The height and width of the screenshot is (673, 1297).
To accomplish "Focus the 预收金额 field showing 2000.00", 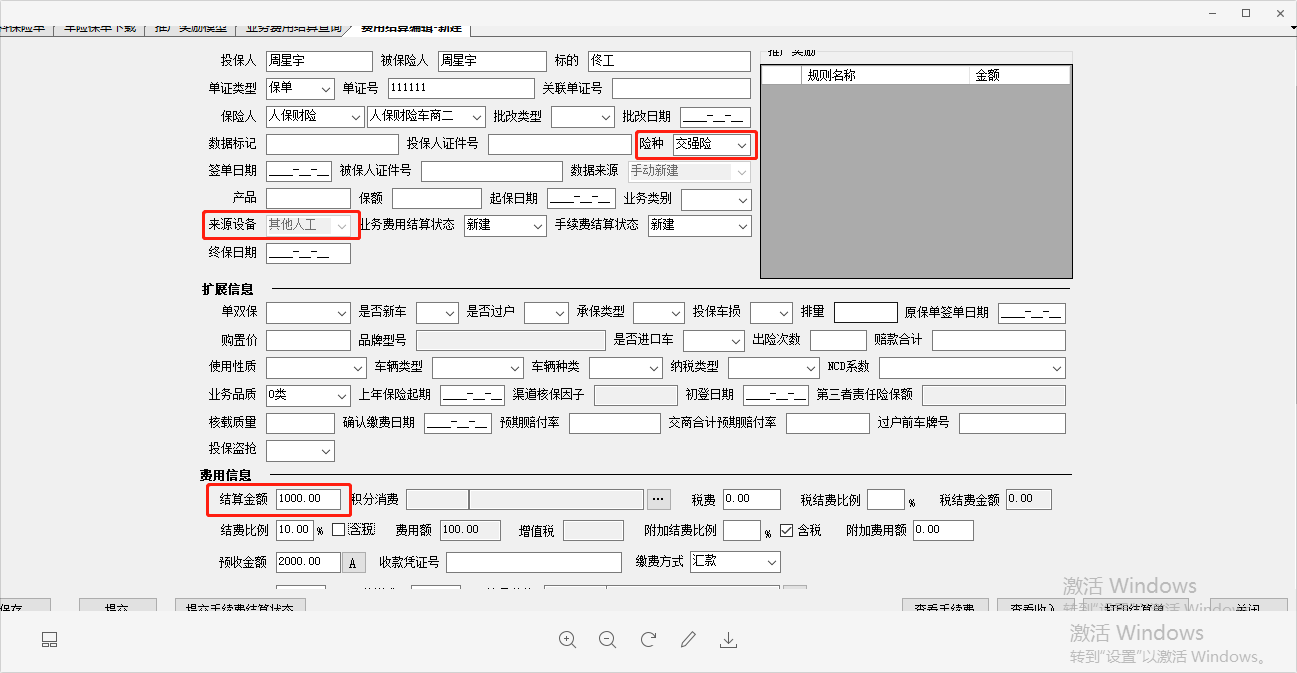I will tap(308, 562).
